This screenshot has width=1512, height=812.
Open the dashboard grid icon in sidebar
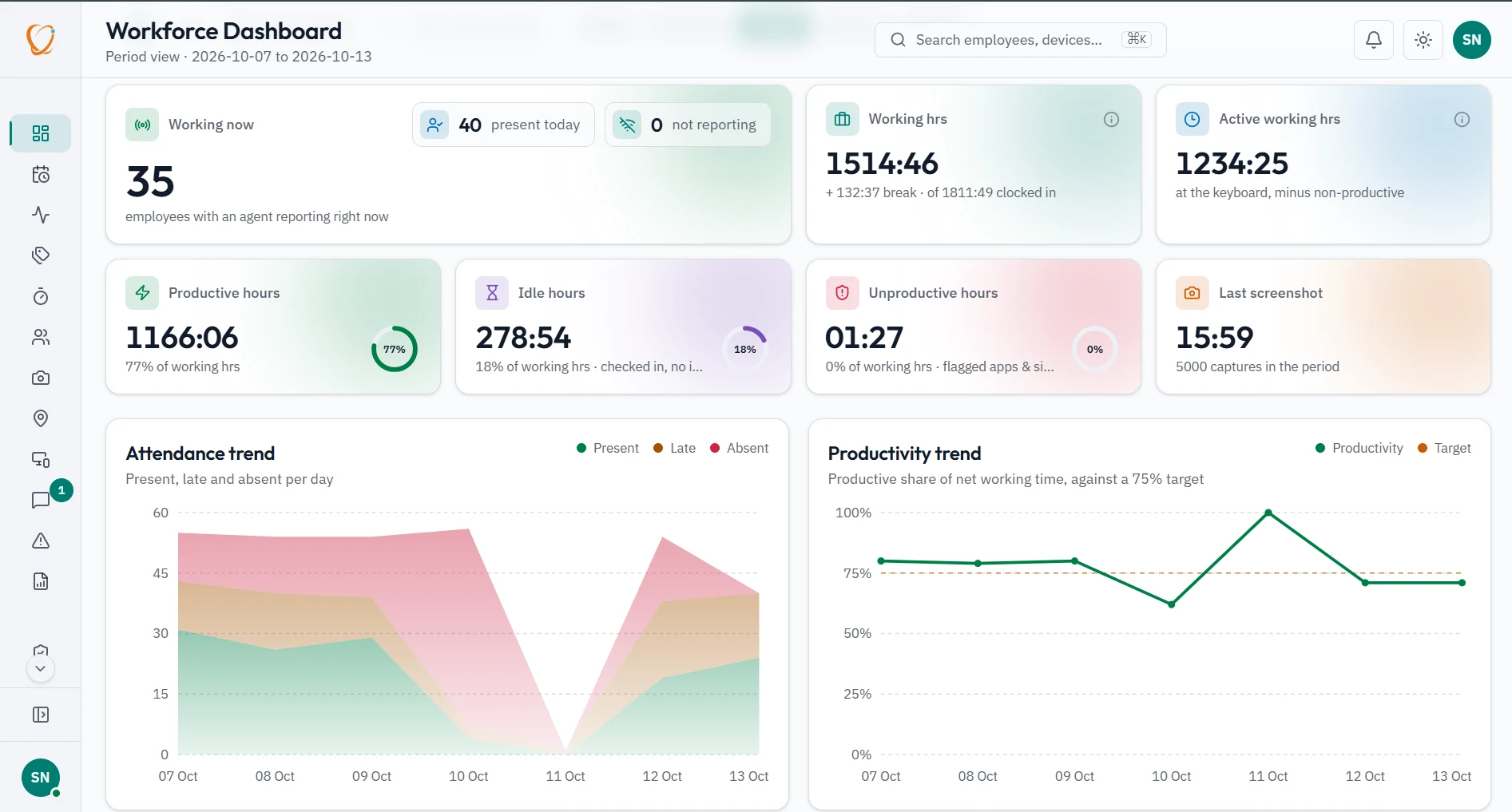[x=41, y=133]
